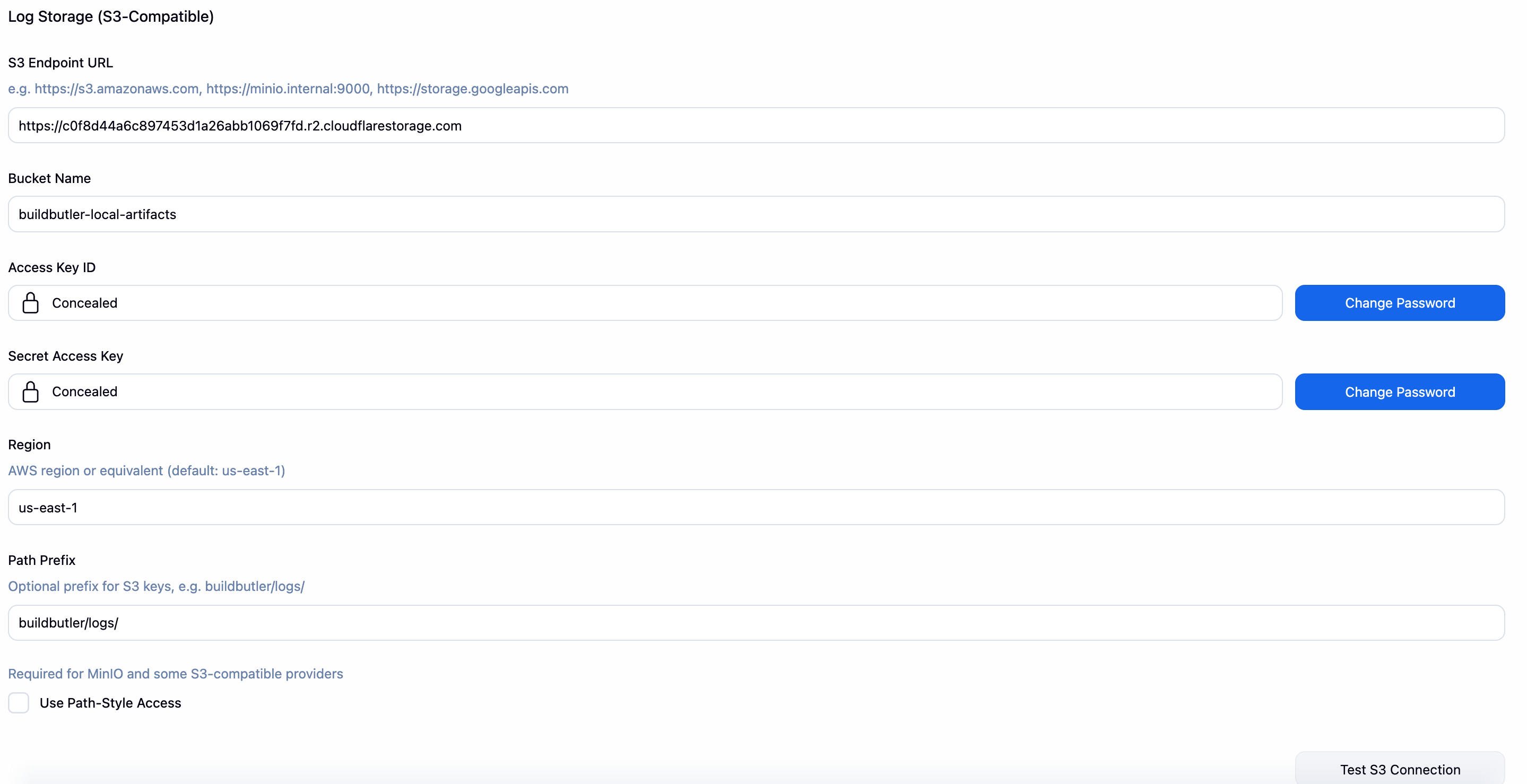The width and height of the screenshot is (1527, 784).
Task: Click the Required for MinIO hint text
Action: tap(176, 673)
